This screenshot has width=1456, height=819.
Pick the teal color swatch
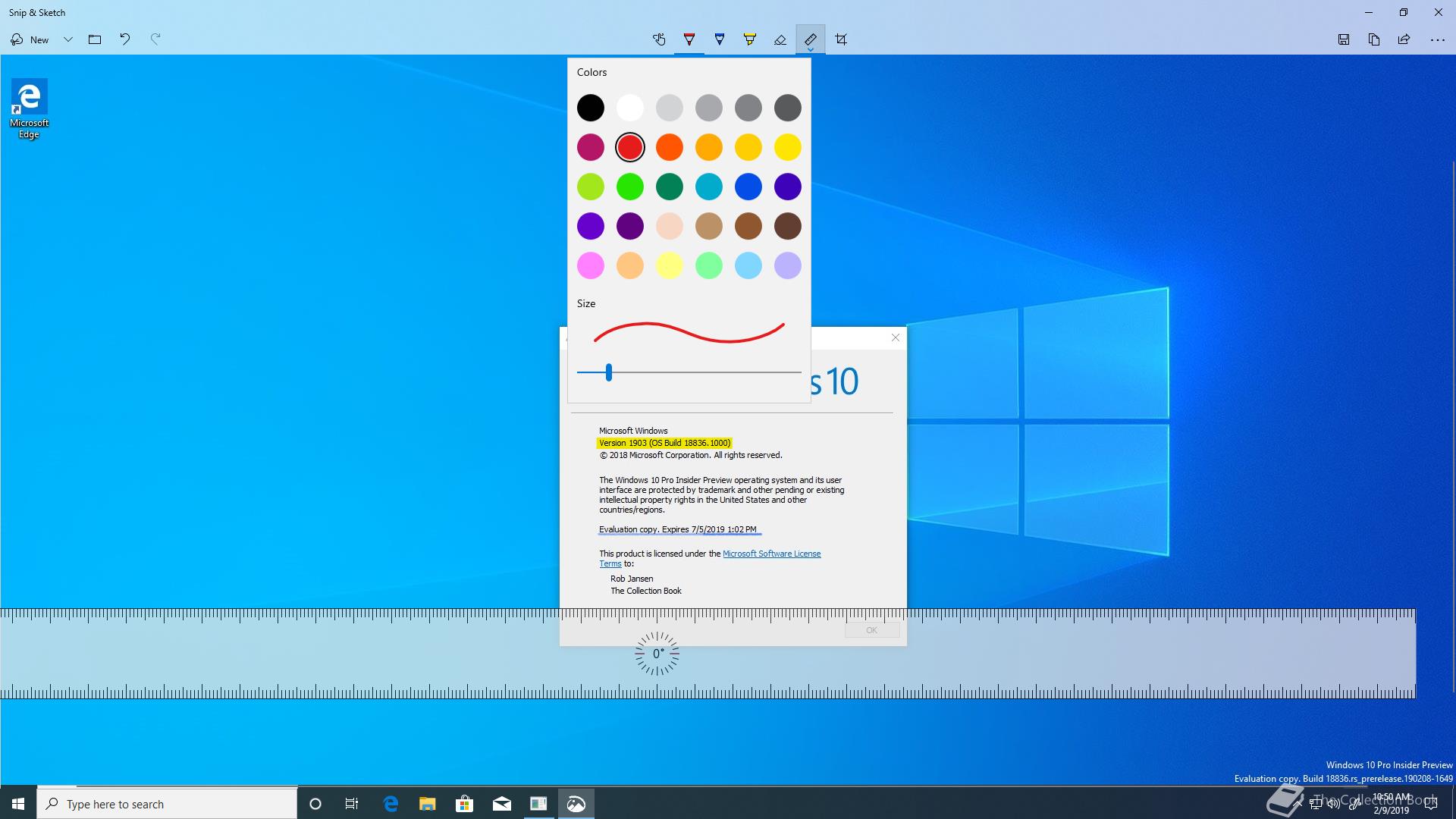coord(709,187)
